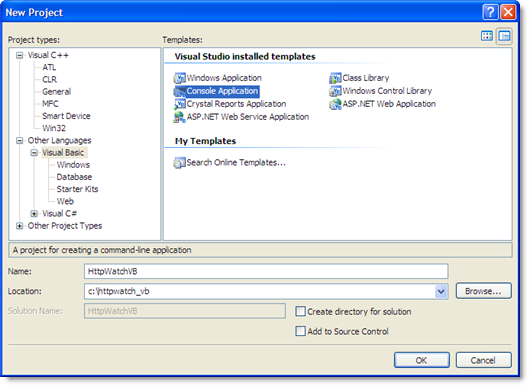Collapse the Other Languages node
529x386 pixels.
[20, 140]
